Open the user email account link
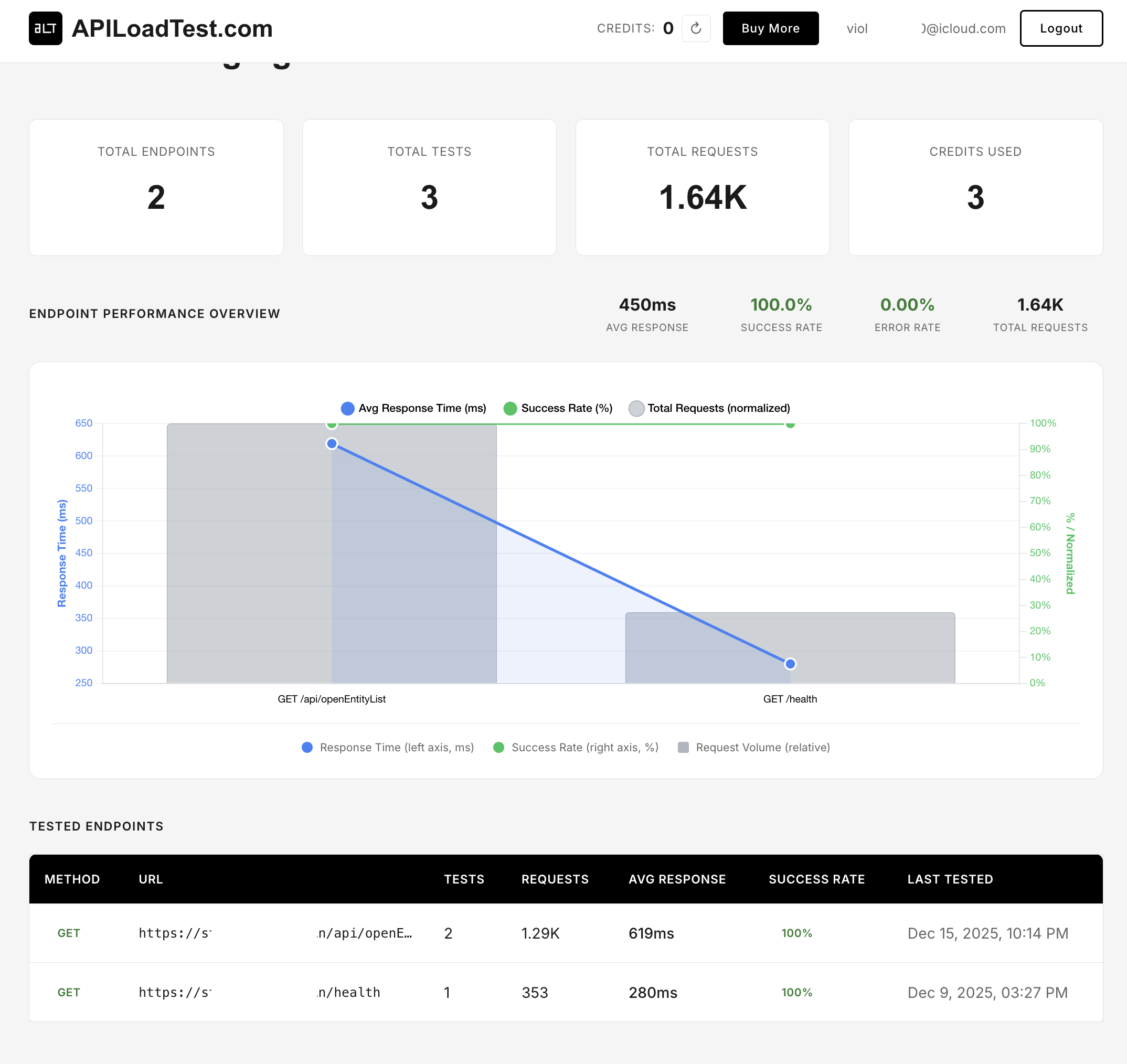 961,28
